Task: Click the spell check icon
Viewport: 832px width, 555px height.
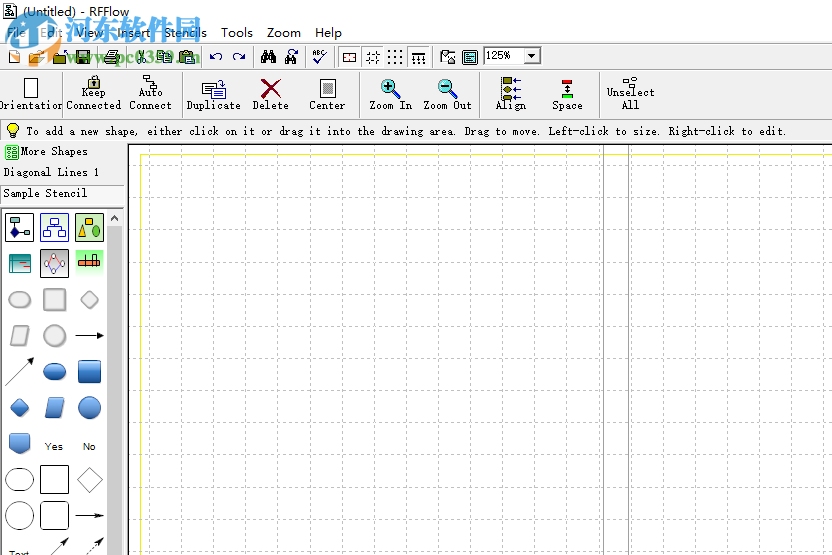Action: click(x=319, y=57)
